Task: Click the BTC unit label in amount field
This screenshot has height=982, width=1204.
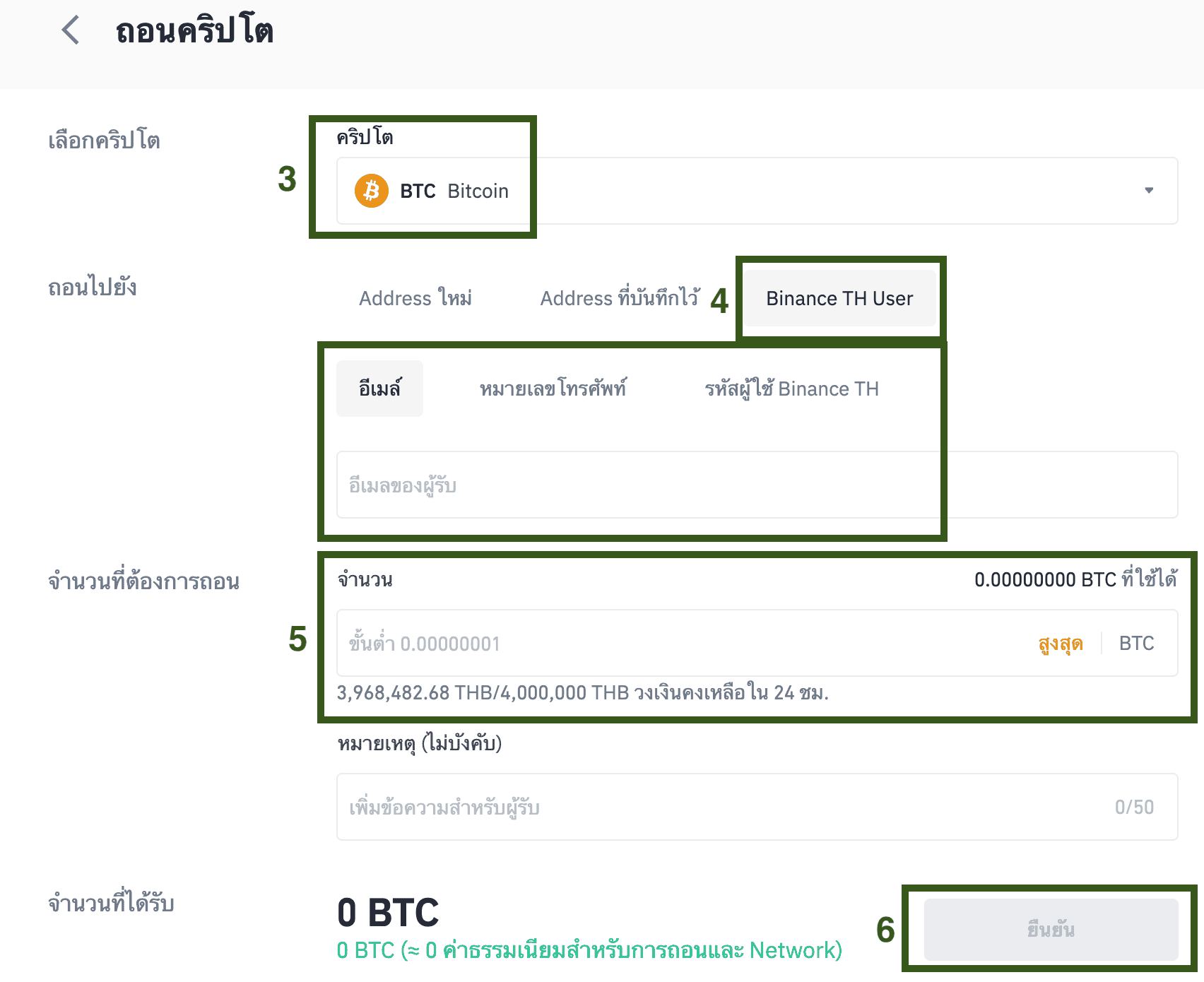Action: click(1136, 644)
